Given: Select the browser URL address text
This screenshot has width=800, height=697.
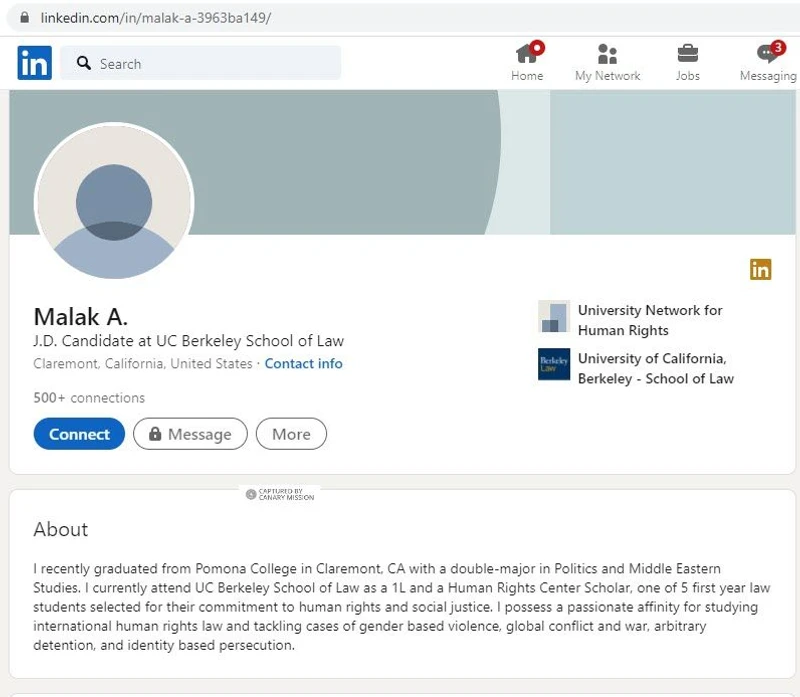Looking at the screenshot, I should pos(156,18).
